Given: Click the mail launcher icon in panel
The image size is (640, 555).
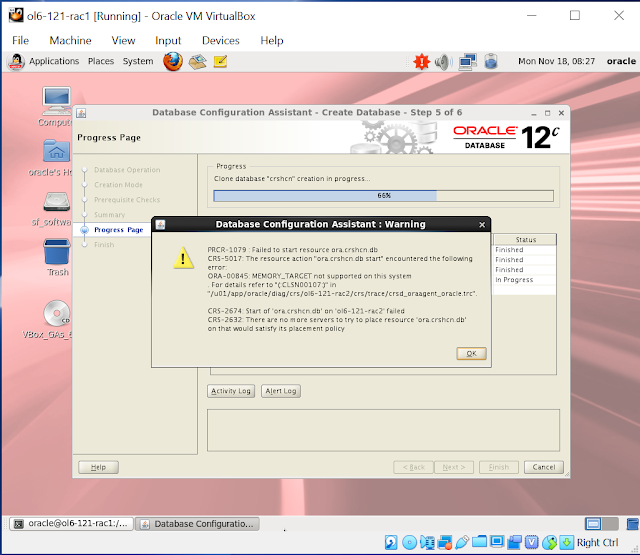Looking at the screenshot, I should coord(198,62).
